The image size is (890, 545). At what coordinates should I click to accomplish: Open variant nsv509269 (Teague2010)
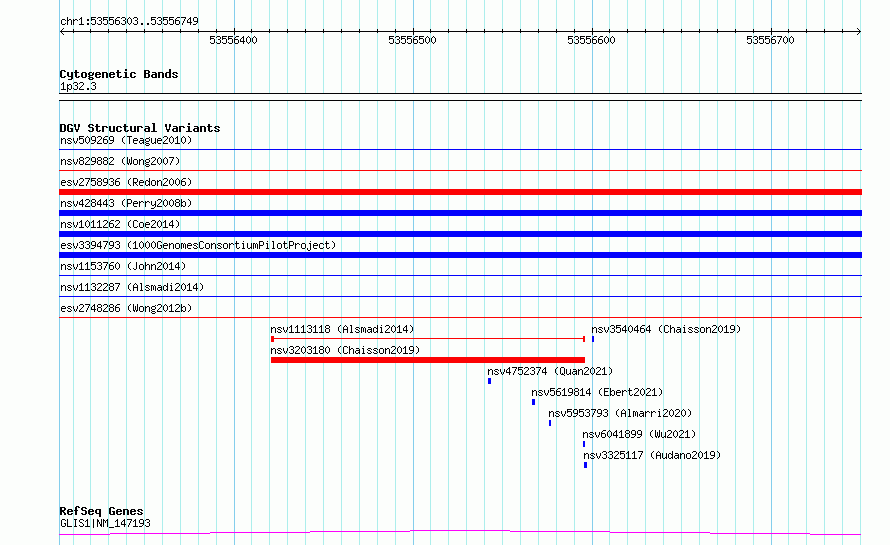(x=126, y=140)
